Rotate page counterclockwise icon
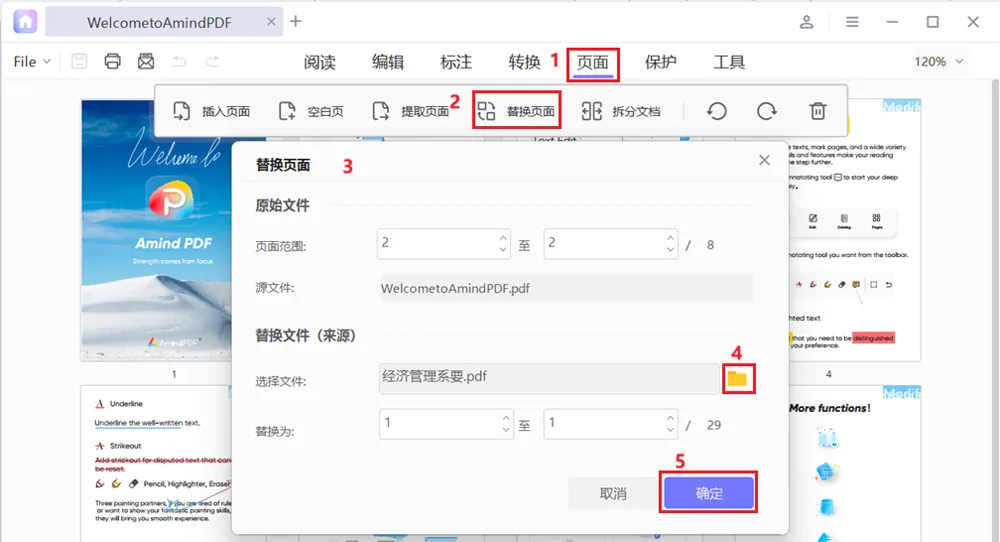The height and width of the screenshot is (542, 1000). 717,111
